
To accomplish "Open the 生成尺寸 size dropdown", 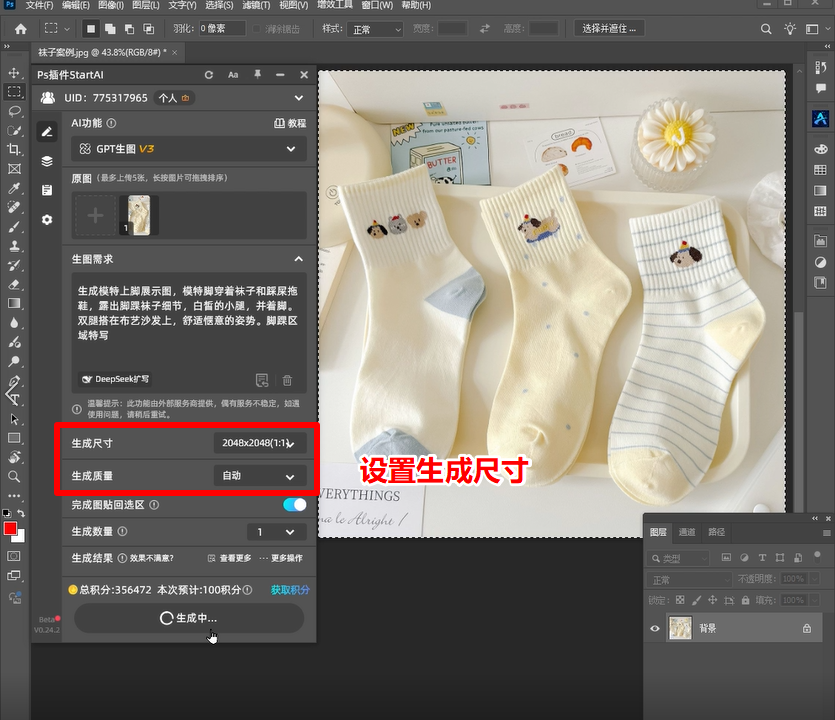I will pos(260,443).
